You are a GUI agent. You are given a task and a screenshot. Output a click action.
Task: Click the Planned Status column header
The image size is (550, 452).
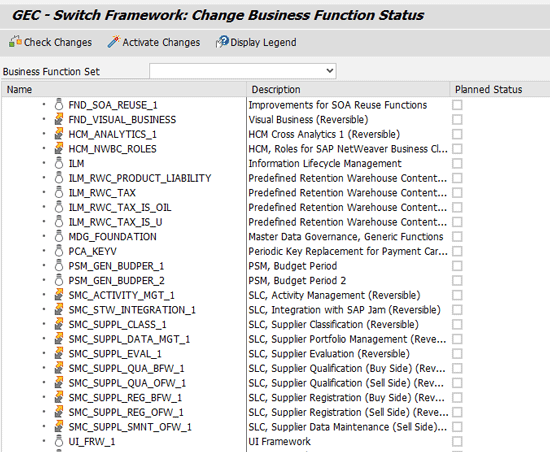(x=500, y=89)
